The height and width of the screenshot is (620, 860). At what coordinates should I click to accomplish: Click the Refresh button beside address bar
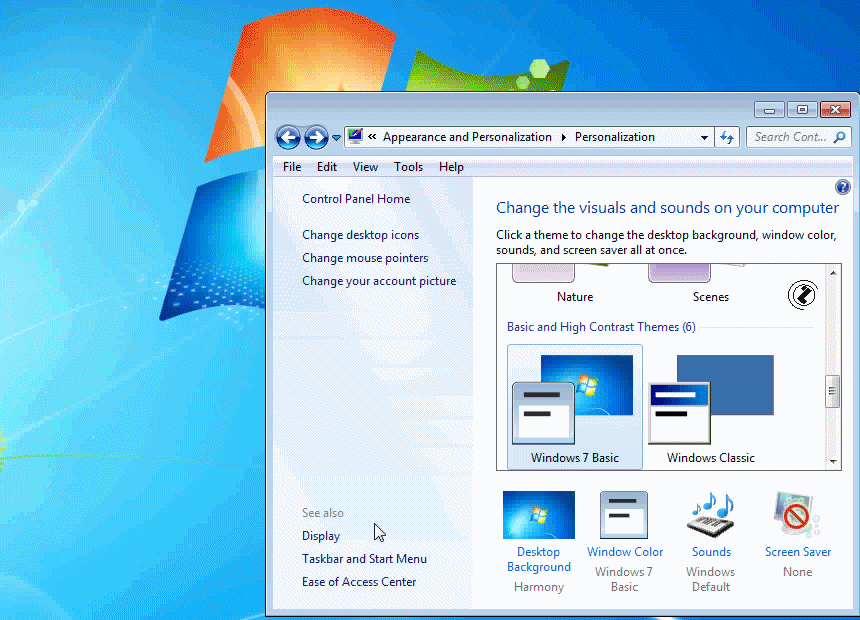coord(727,137)
